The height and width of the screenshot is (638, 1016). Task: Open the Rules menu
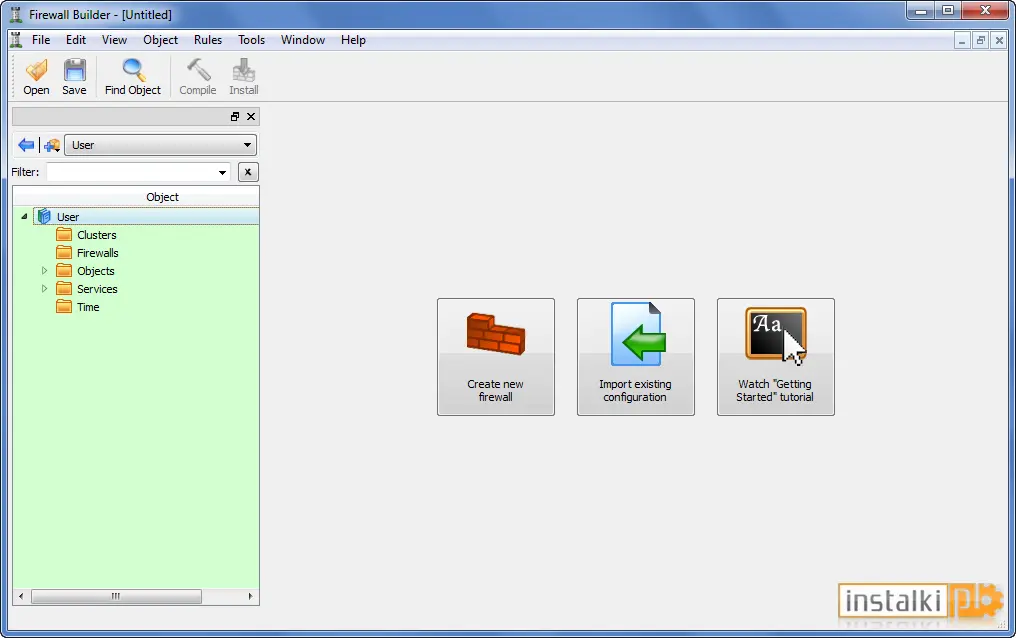point(208,40)
